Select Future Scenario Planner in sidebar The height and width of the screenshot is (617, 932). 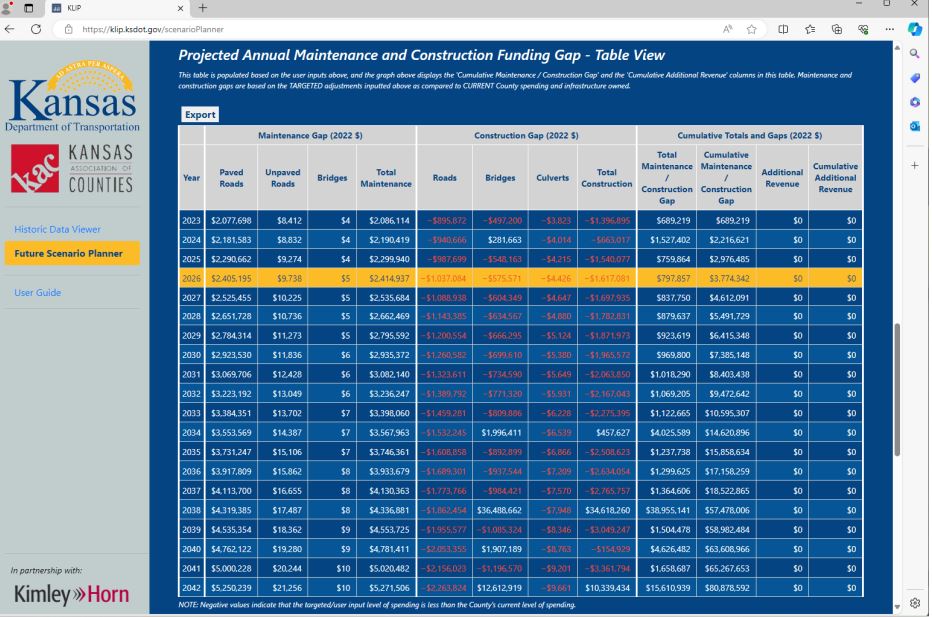tap(66, 253)
